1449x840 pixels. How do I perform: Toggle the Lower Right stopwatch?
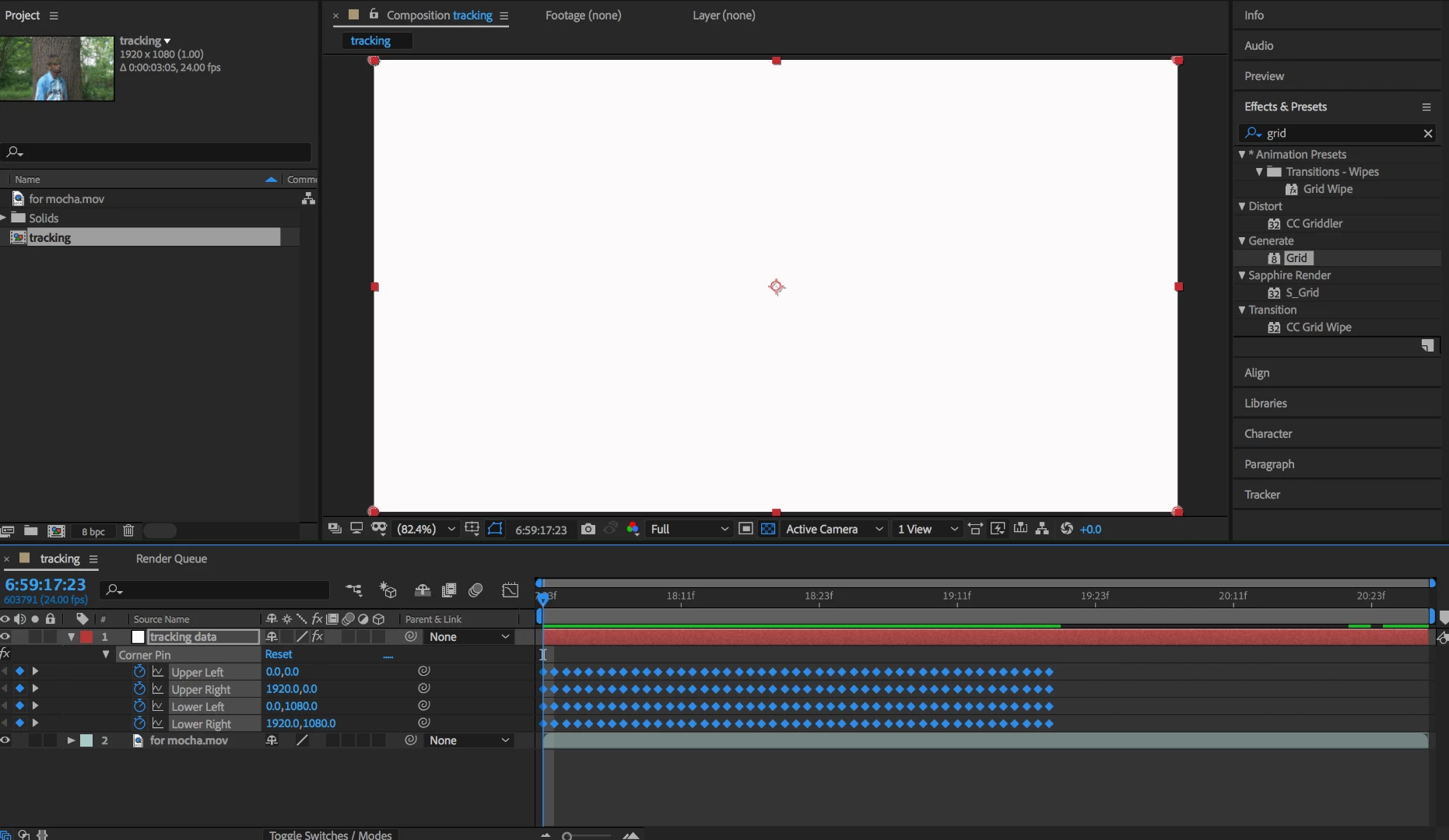click(x=139, y=723)
